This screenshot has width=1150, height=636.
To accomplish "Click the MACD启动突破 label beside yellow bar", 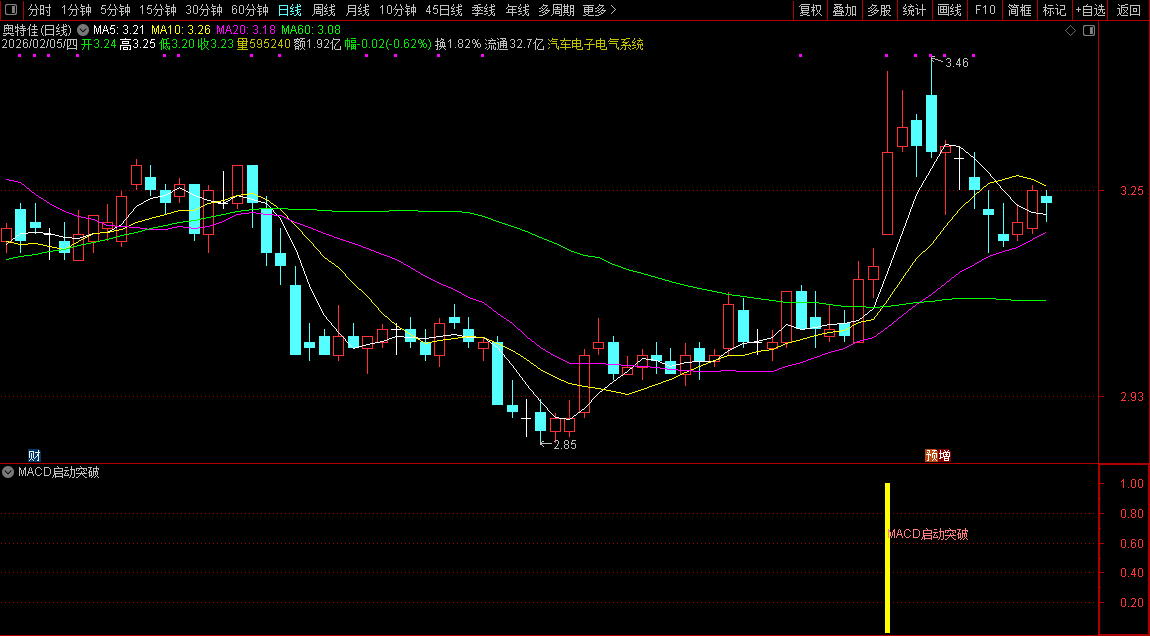I will click(928, 534).
